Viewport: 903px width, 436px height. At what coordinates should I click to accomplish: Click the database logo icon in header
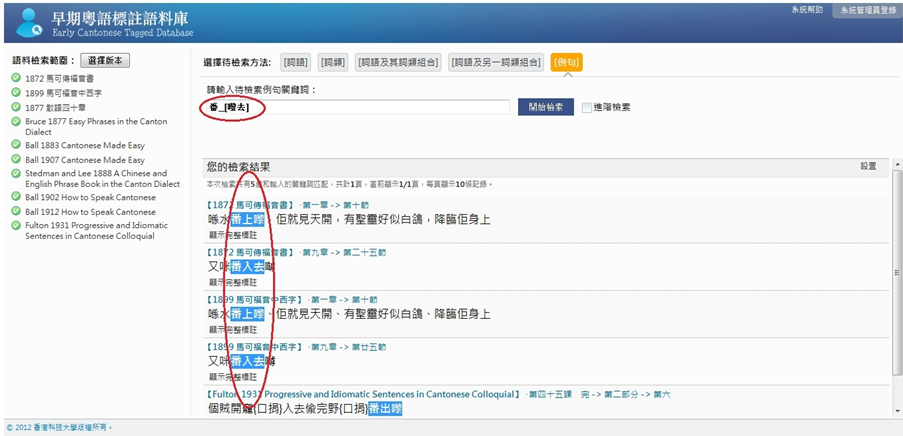(x=28, y=20)
